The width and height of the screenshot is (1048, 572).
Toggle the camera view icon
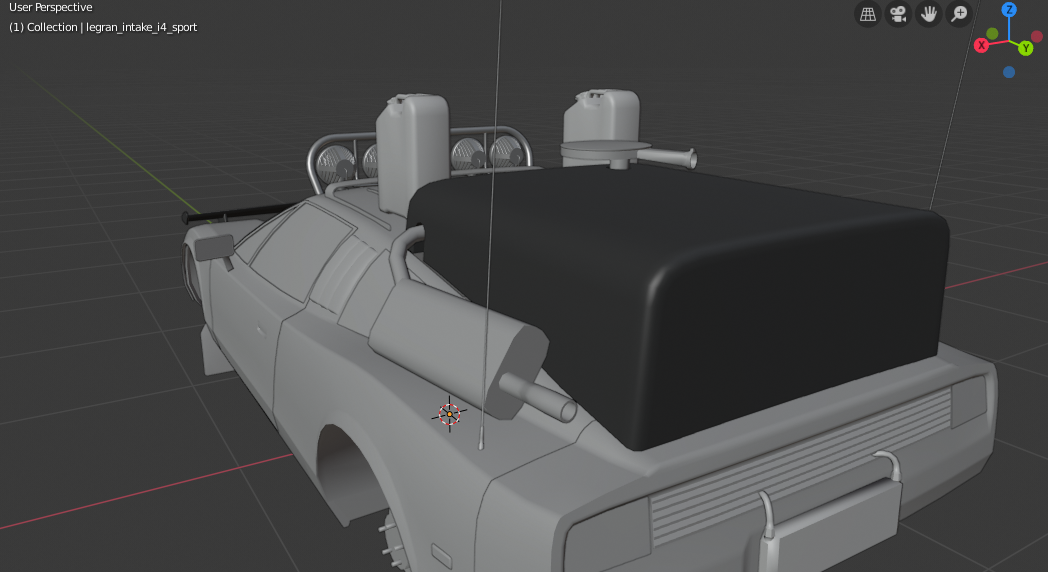[x=898, y=14]
